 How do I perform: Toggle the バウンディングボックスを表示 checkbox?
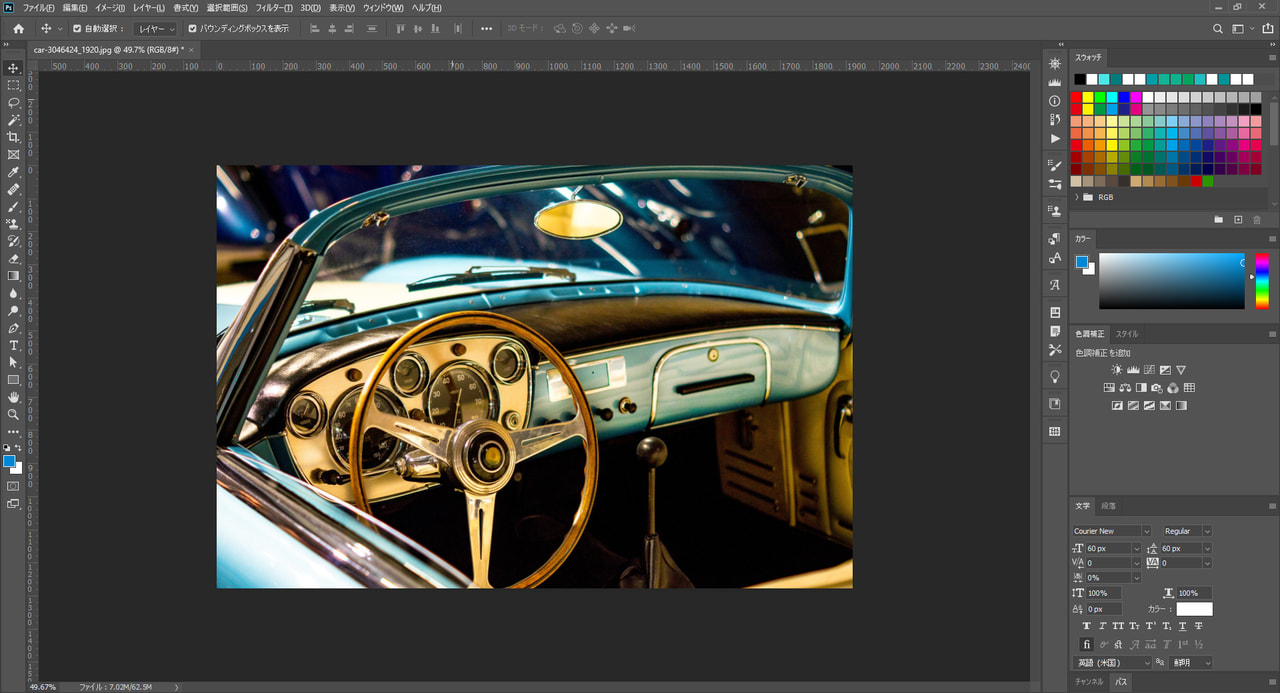(x=192, y=29)
